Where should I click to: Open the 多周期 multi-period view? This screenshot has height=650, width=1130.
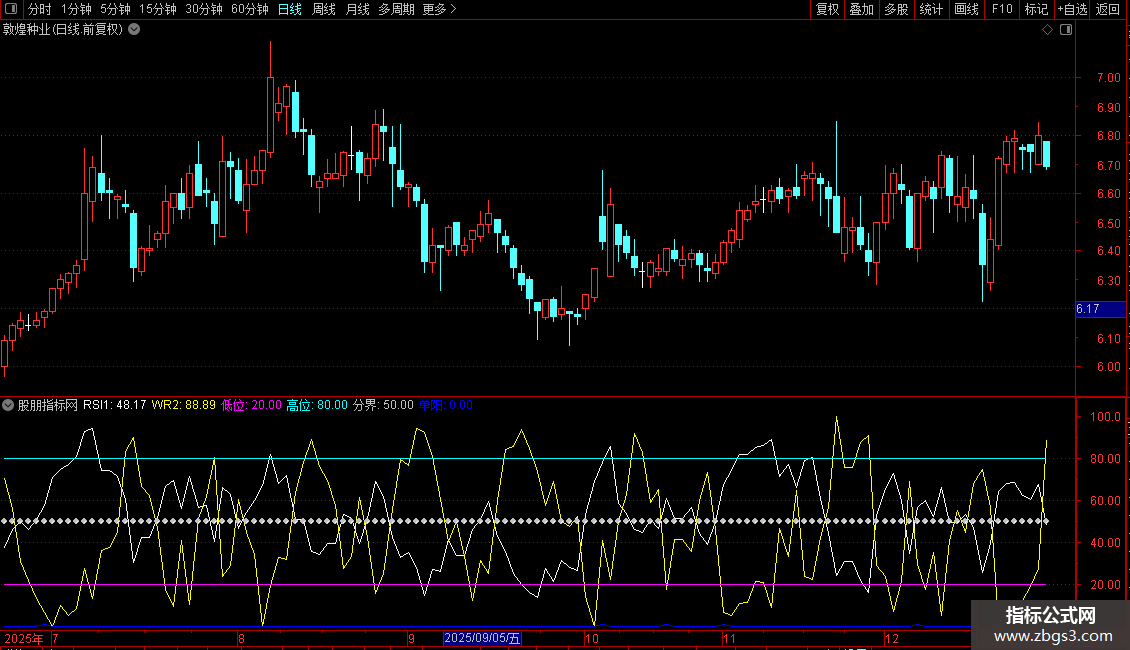[x=396, y=9]
